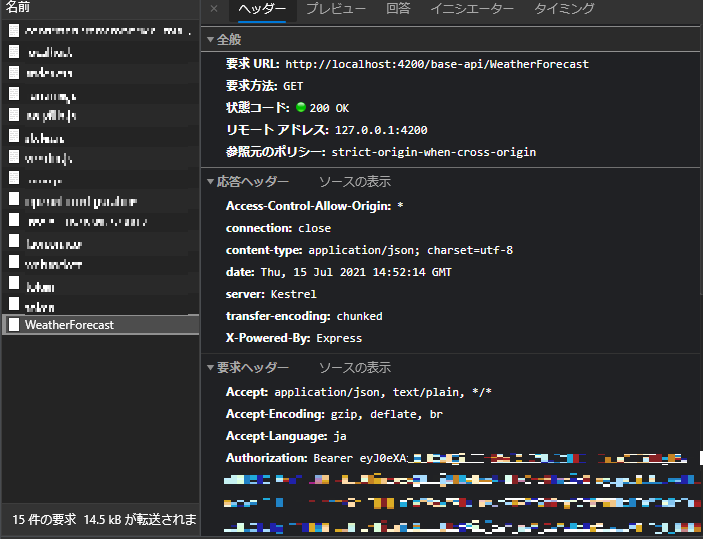Open the タイミング tab
Viewport: 703px width, 539px height.
564,9
